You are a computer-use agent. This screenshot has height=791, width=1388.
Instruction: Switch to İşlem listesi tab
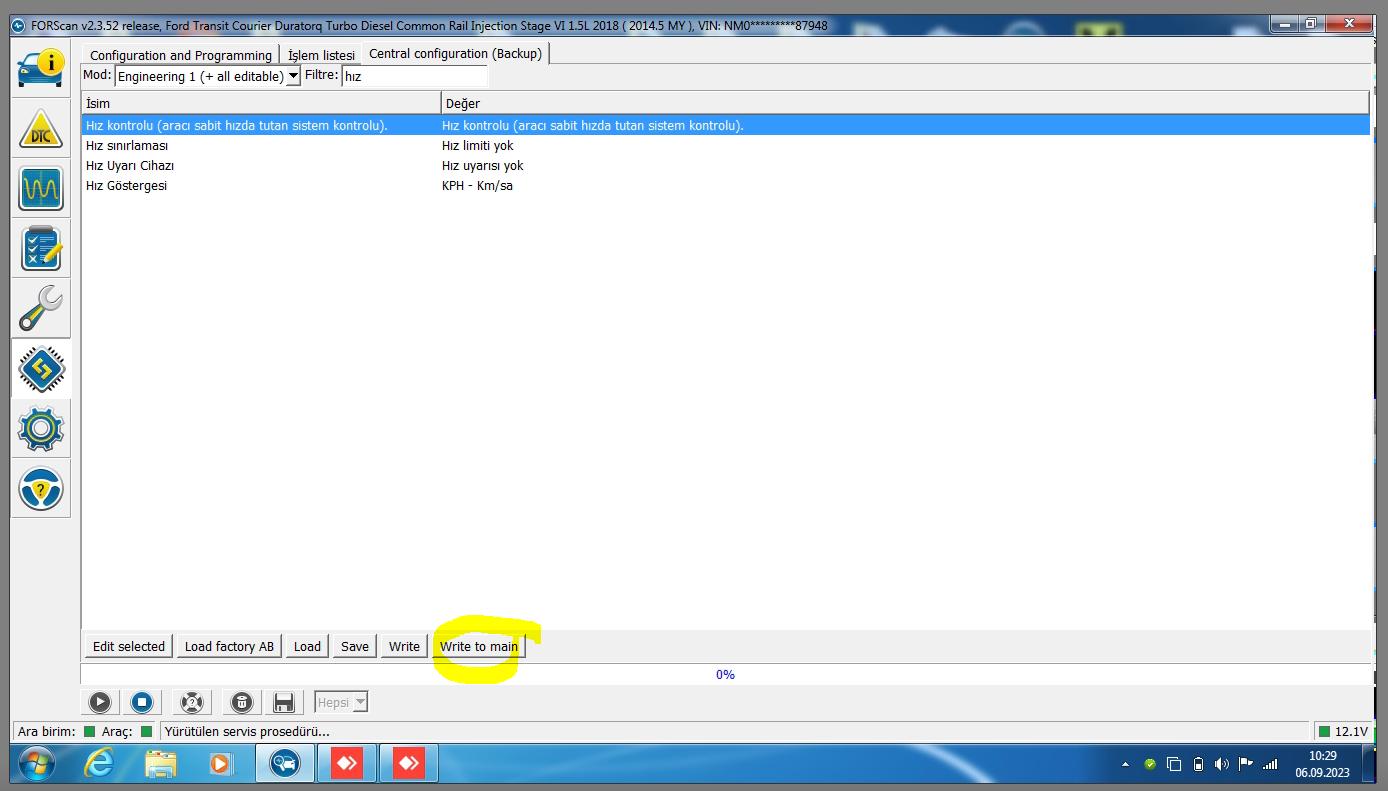click(x=321, y=55)
